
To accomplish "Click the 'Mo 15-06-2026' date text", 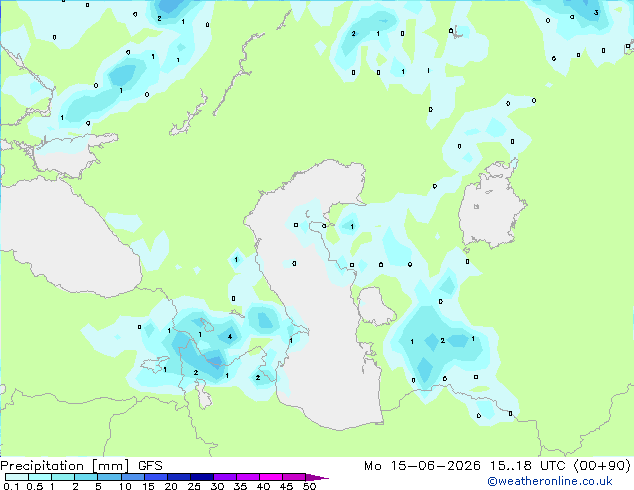I will [x=422, y=466].
